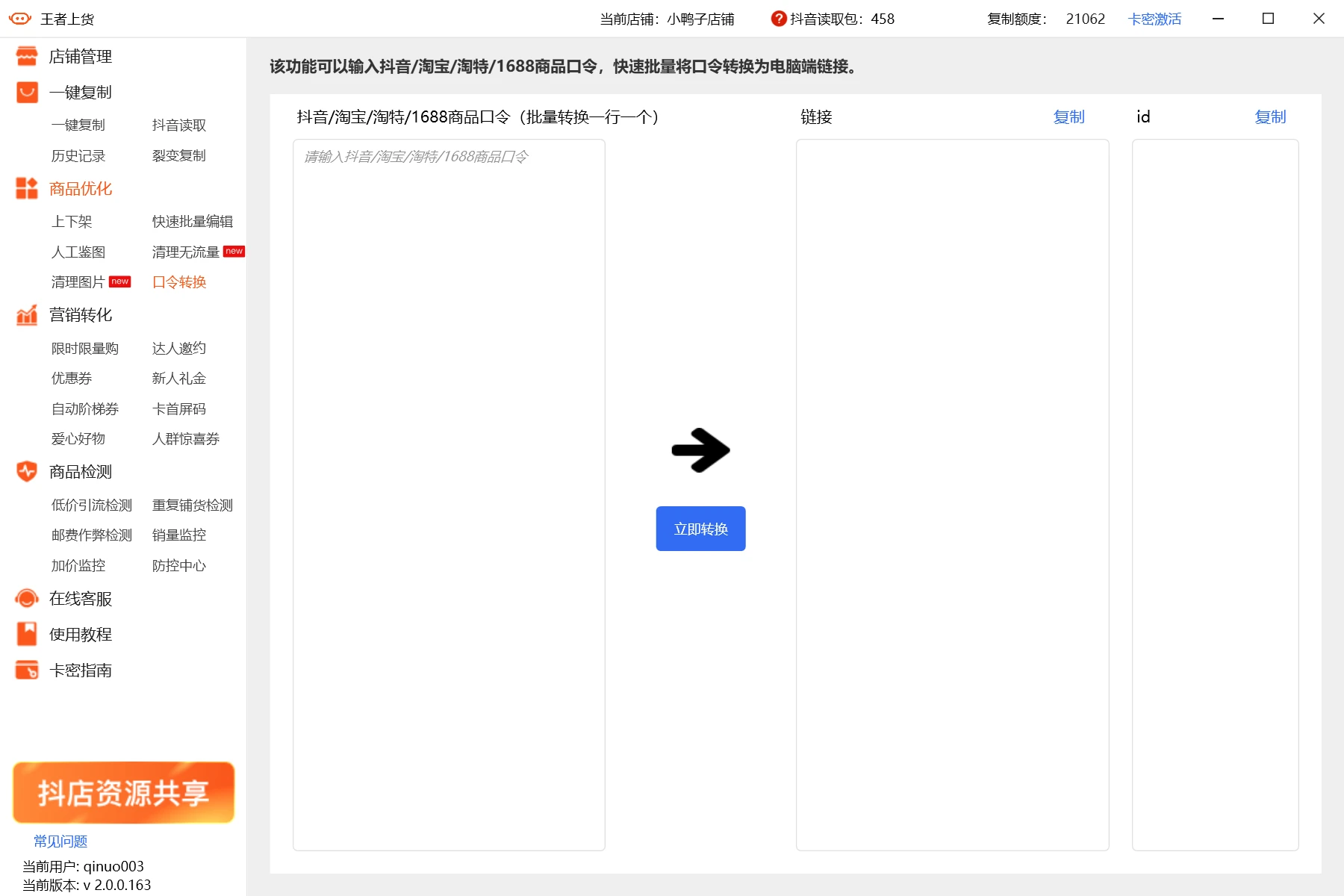Open 销量监控 page
1344x896 pixels.
tap(179, 535)
